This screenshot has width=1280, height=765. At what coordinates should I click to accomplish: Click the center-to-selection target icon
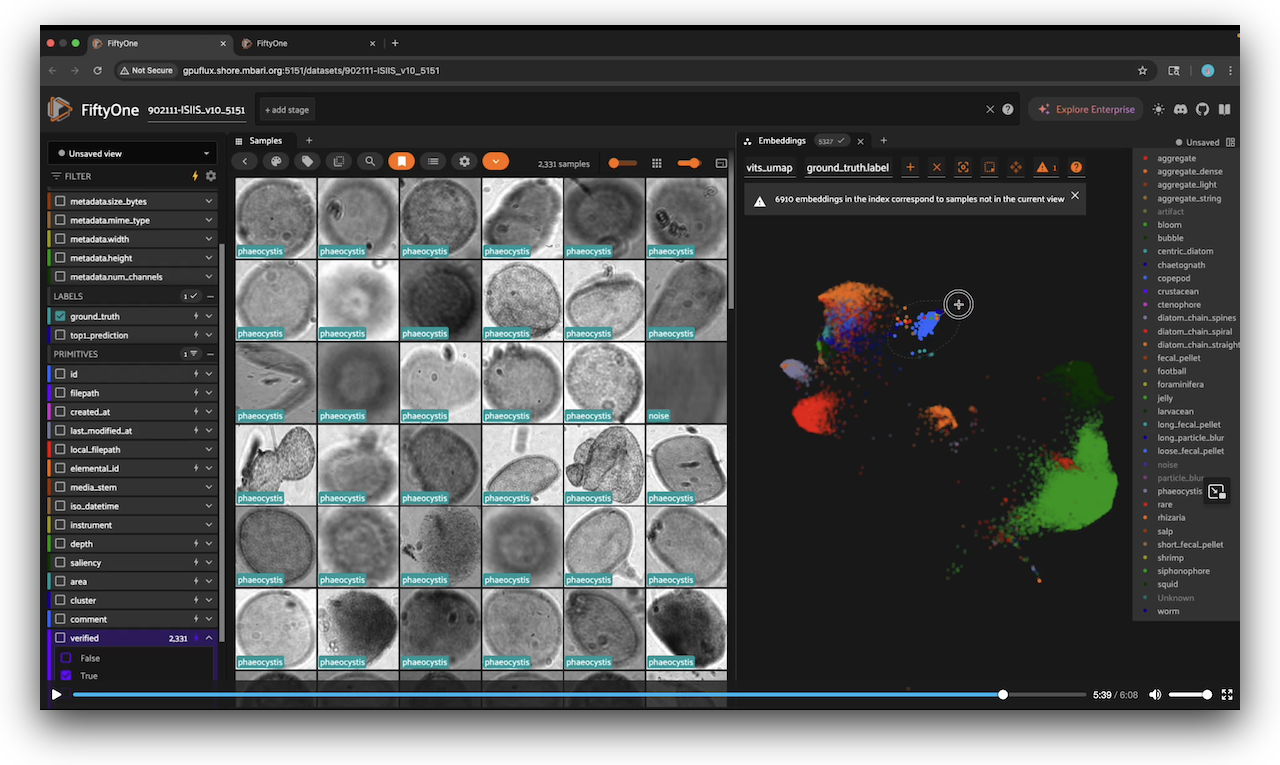click(x=963, y=167)
